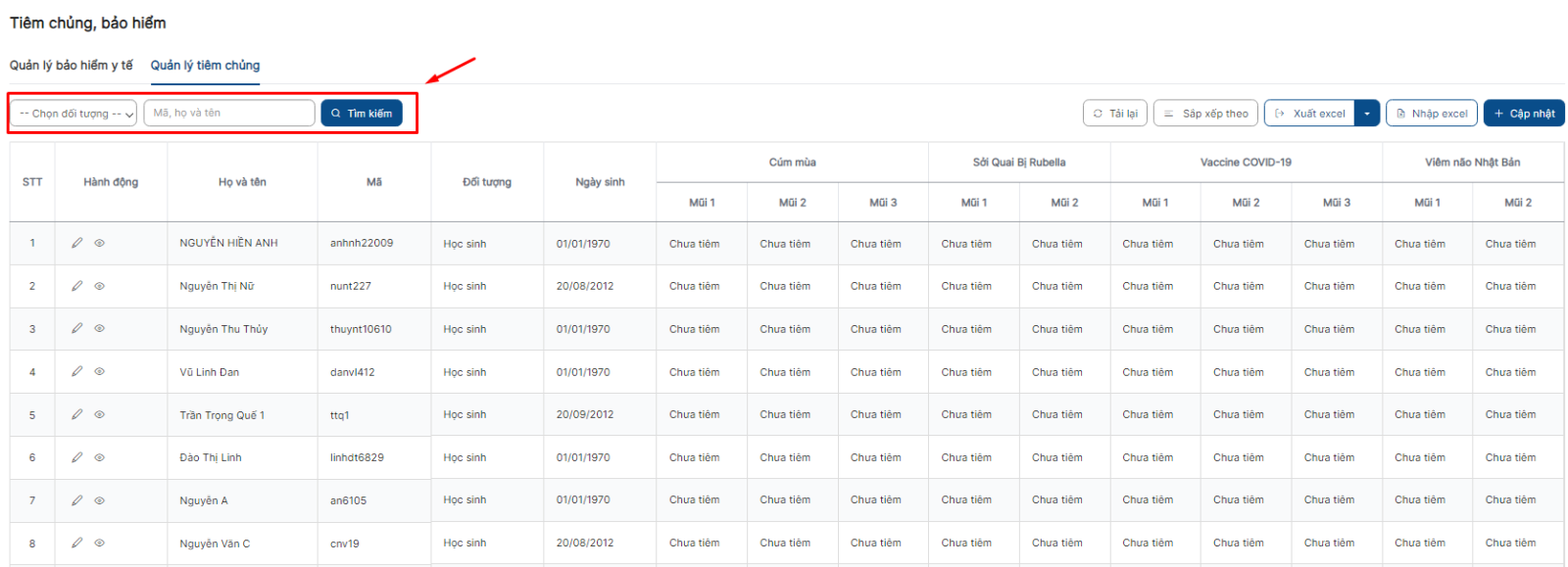Click the Nhập excel import button
The image size is (1568, 567).
[1432, 114]
